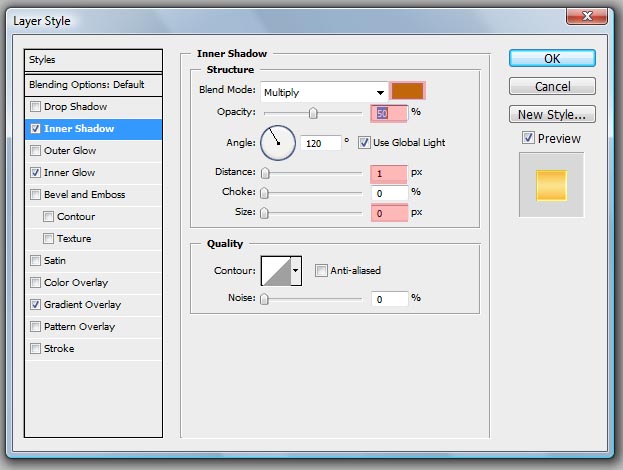This screenshot has width=623, height=470.
Task: Enable the Outer Glow checkbox
Action: (x=35, y=151)
